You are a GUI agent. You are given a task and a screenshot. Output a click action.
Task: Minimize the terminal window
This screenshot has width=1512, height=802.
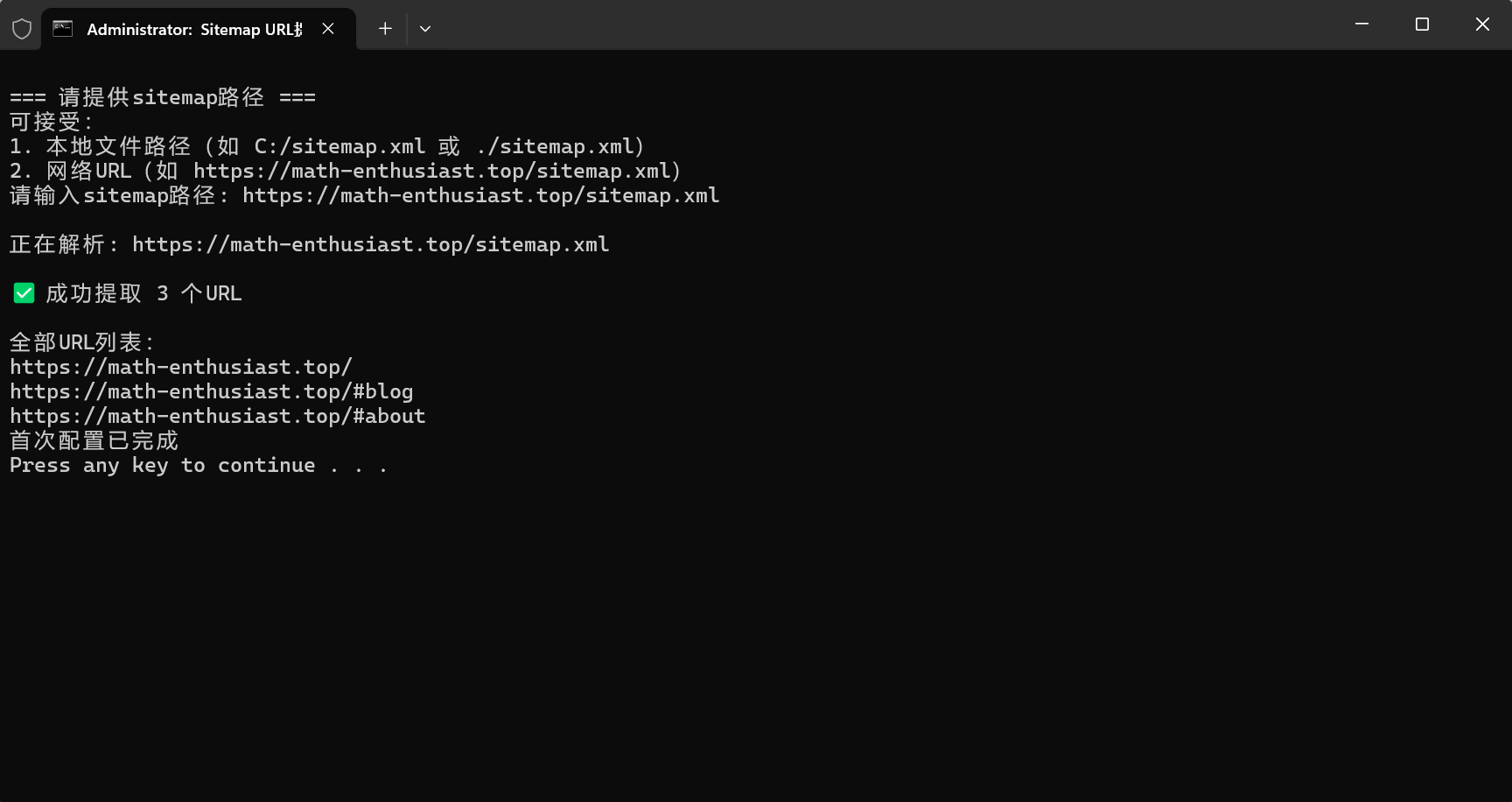(x=1361, y=25)
